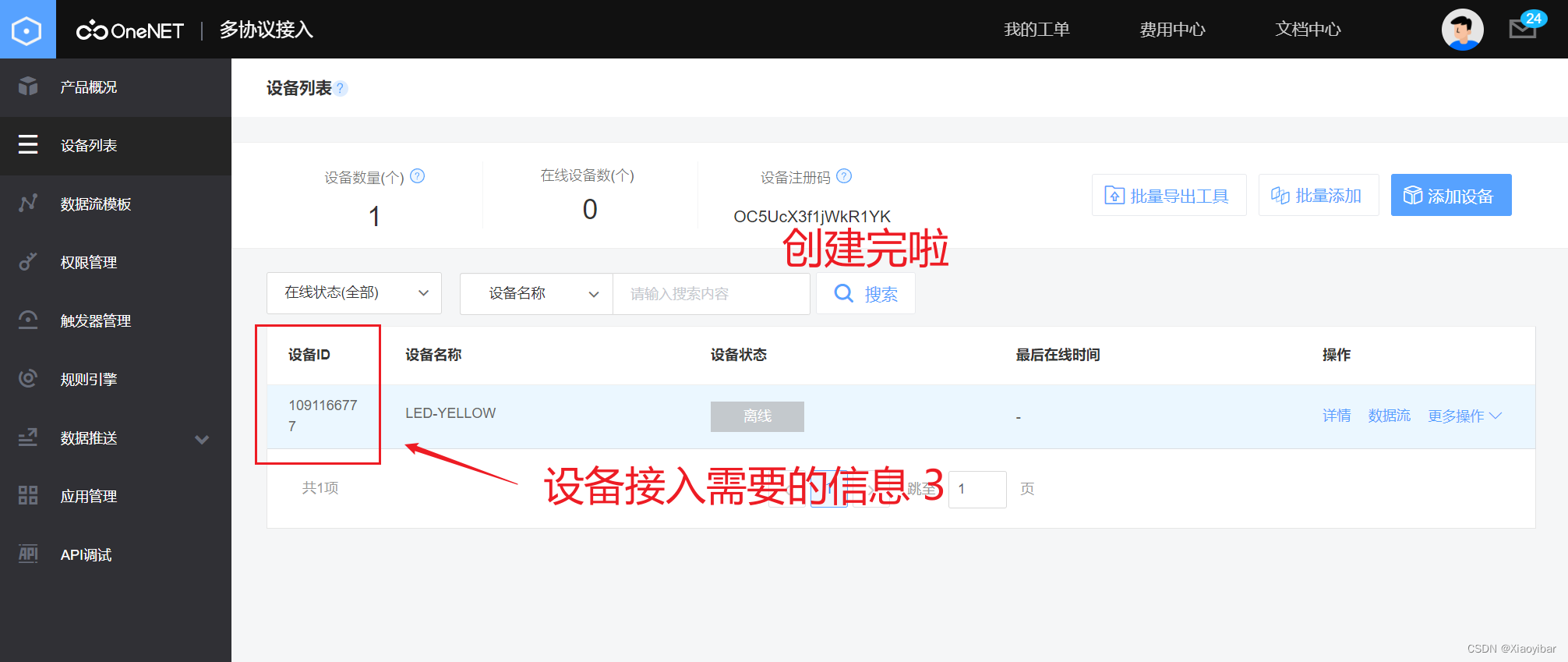Click help icon beside 设备列表 title

coord(341,88)
